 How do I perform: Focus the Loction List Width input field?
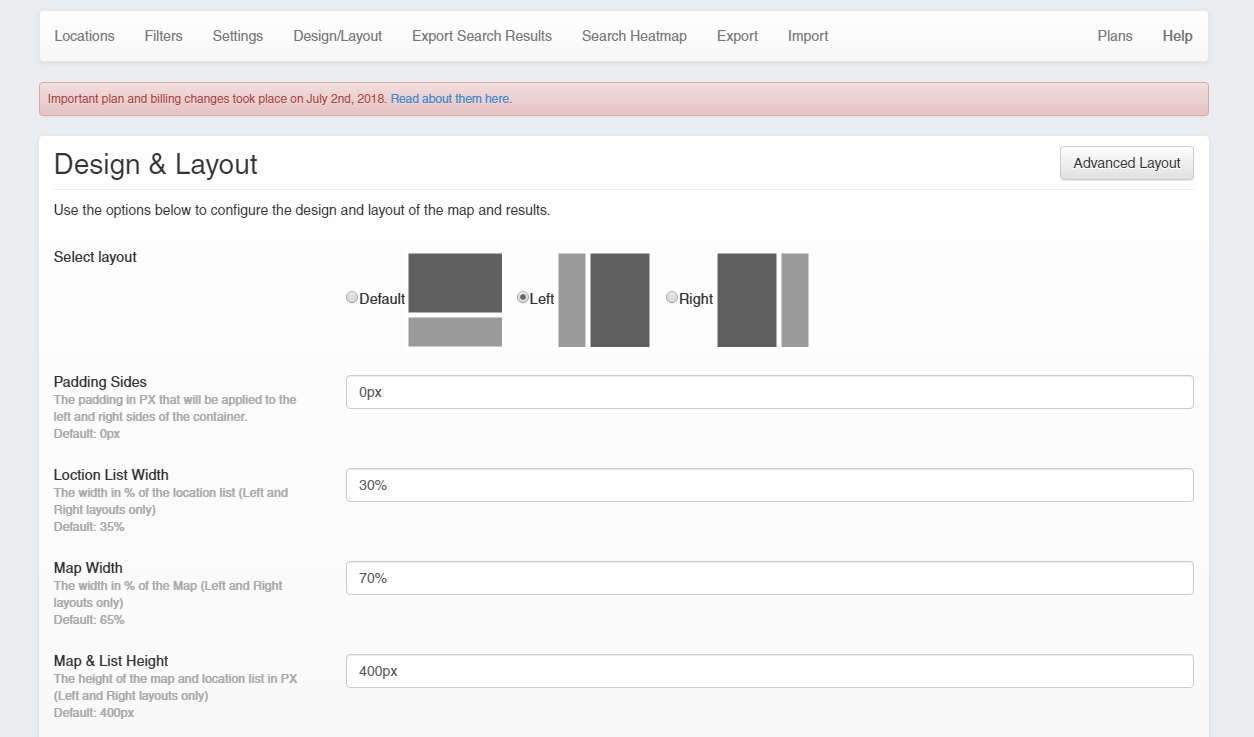click(770, 485)
